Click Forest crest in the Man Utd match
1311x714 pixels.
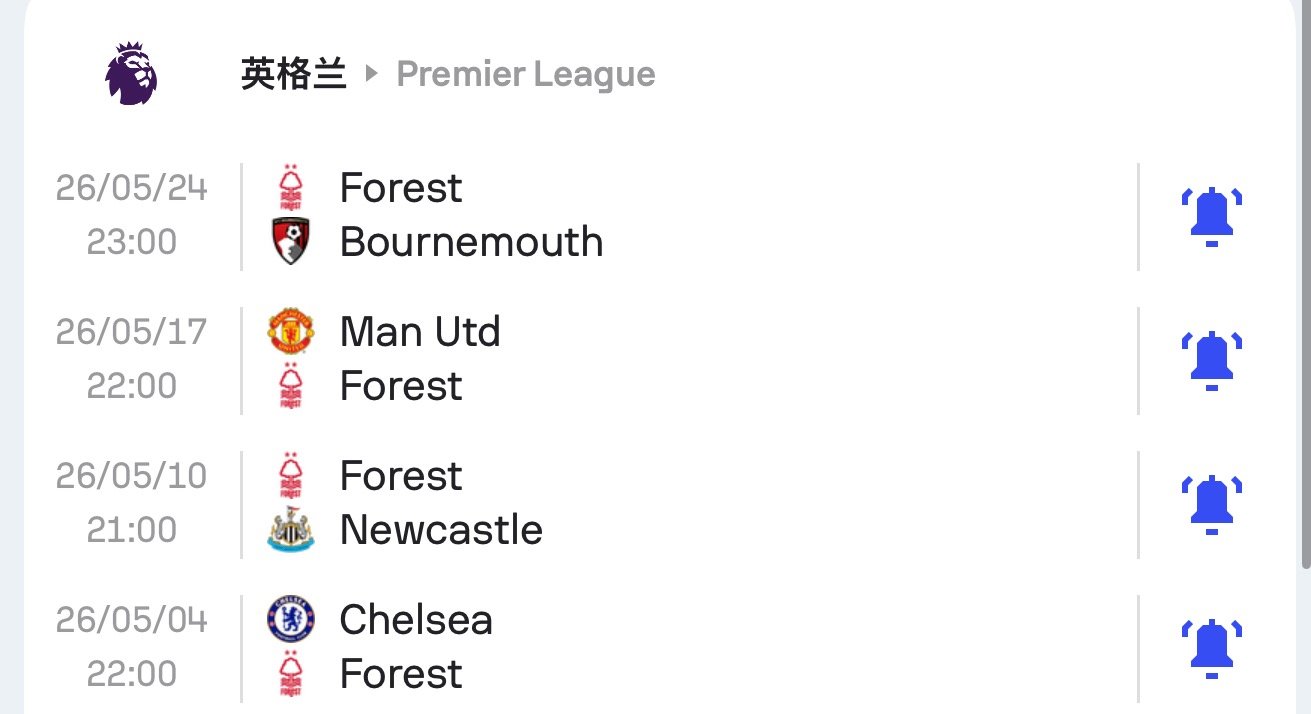tap(291, 386)
